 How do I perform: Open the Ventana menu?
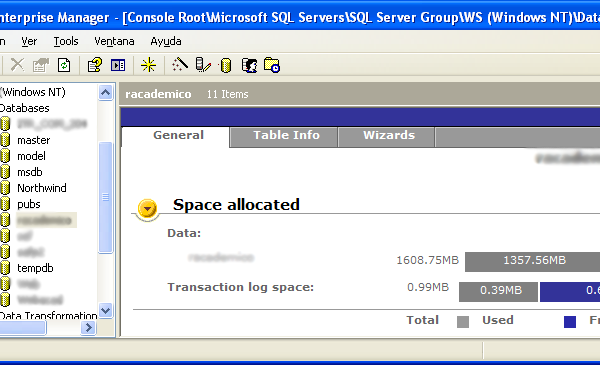(x=114, y=41)
